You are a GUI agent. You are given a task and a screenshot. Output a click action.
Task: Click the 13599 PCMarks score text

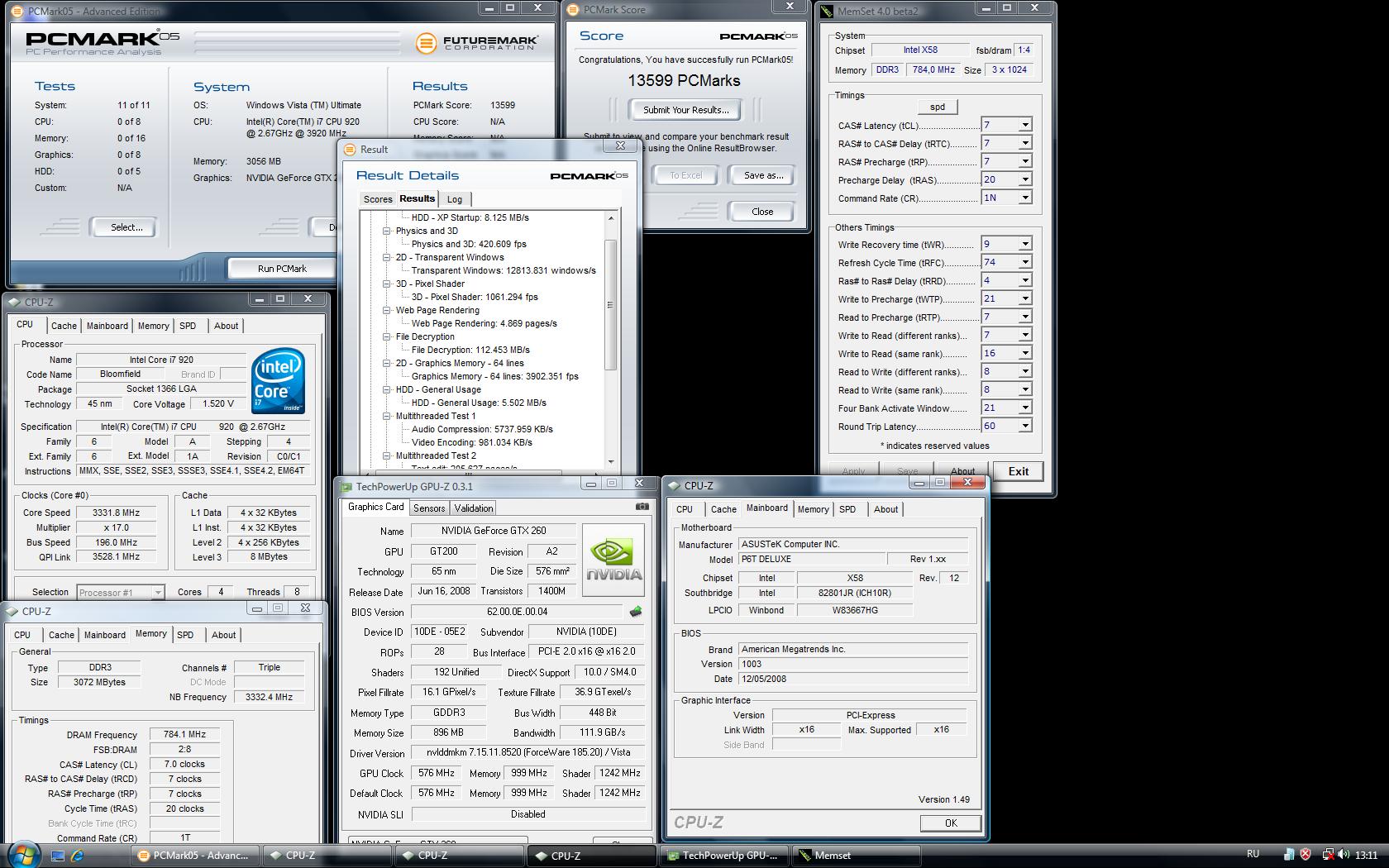pos(684,80)
